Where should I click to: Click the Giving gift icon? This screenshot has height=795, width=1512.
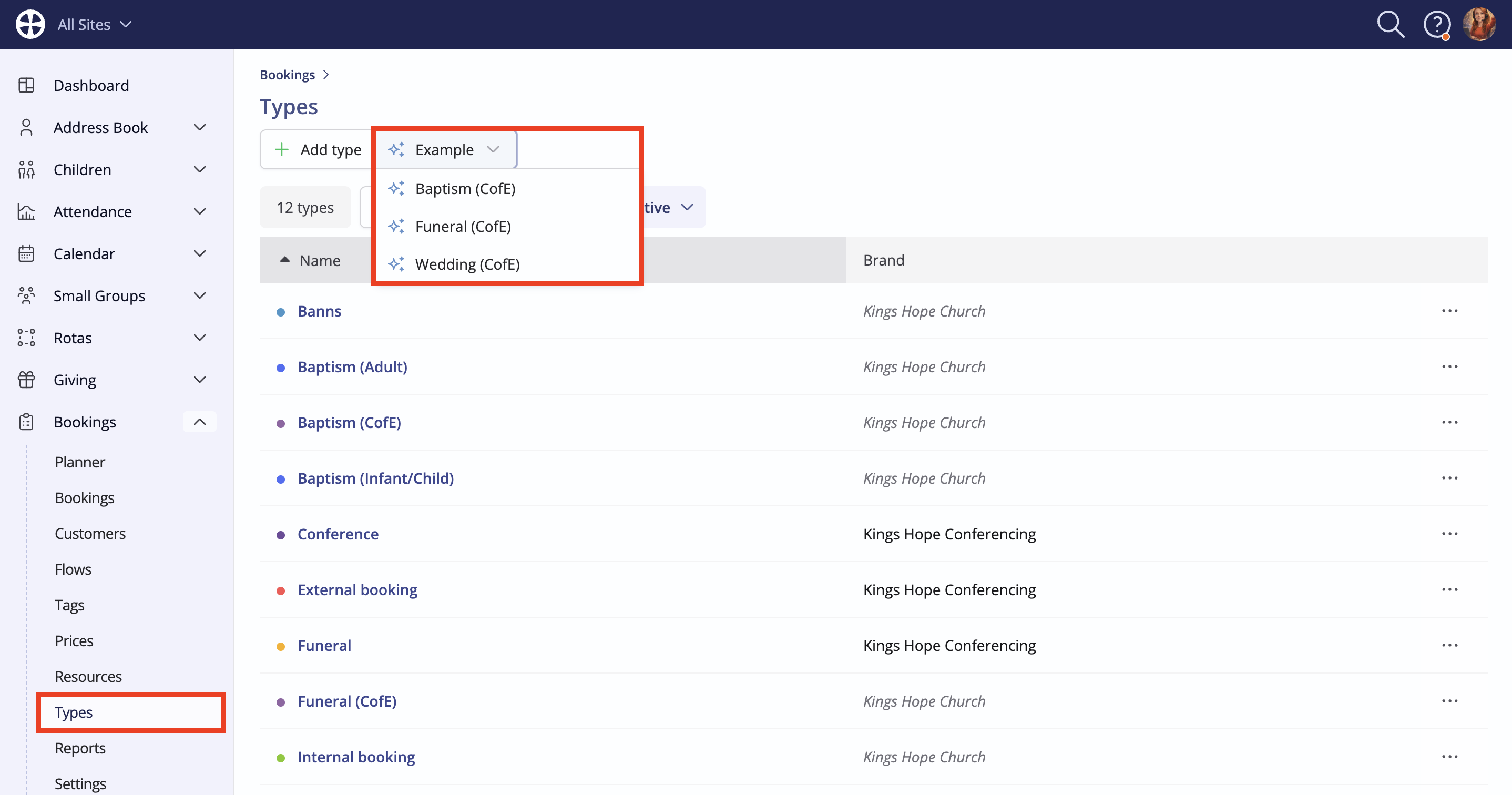(26, 380)
